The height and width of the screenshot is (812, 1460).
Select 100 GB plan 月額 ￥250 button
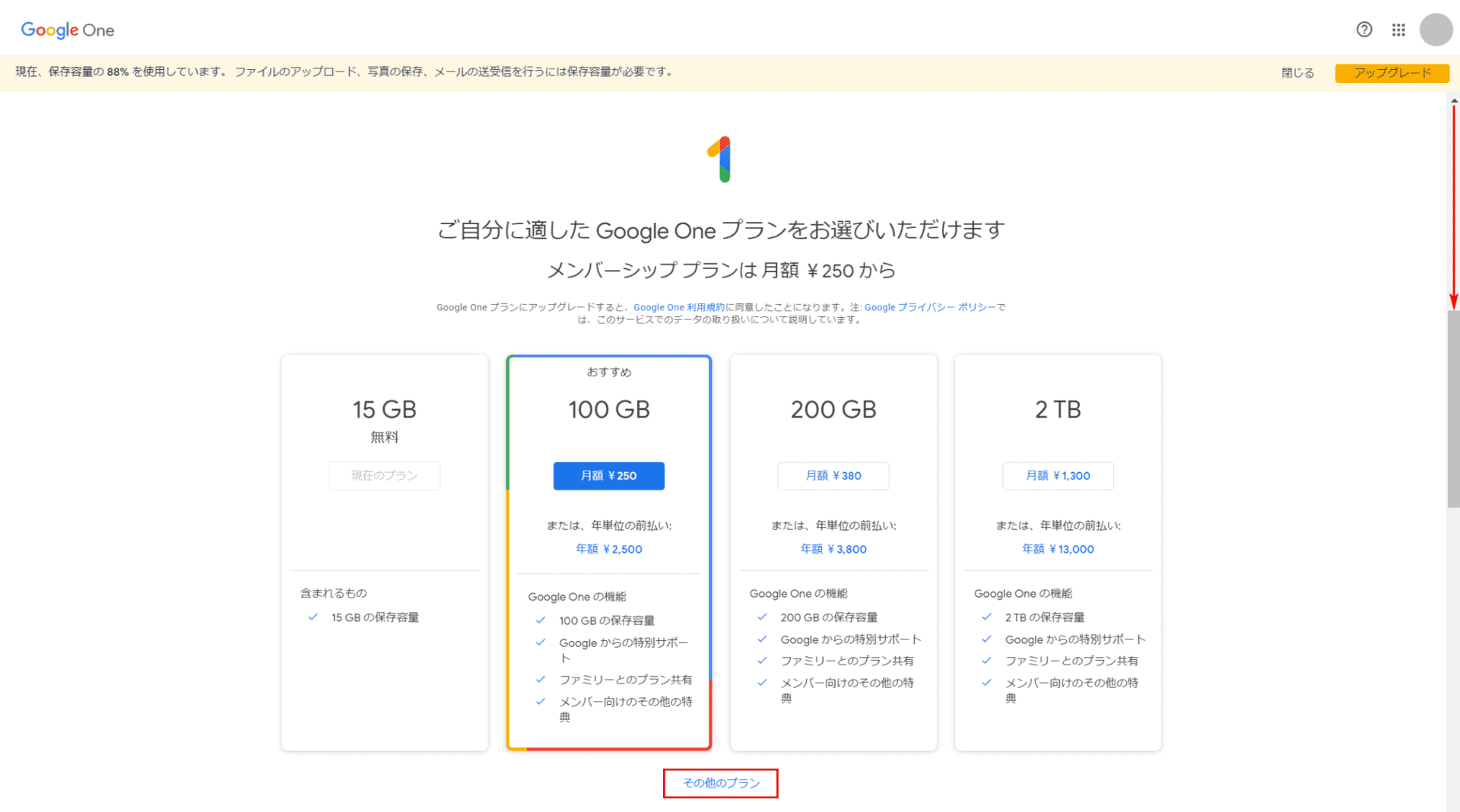point(608,476)
